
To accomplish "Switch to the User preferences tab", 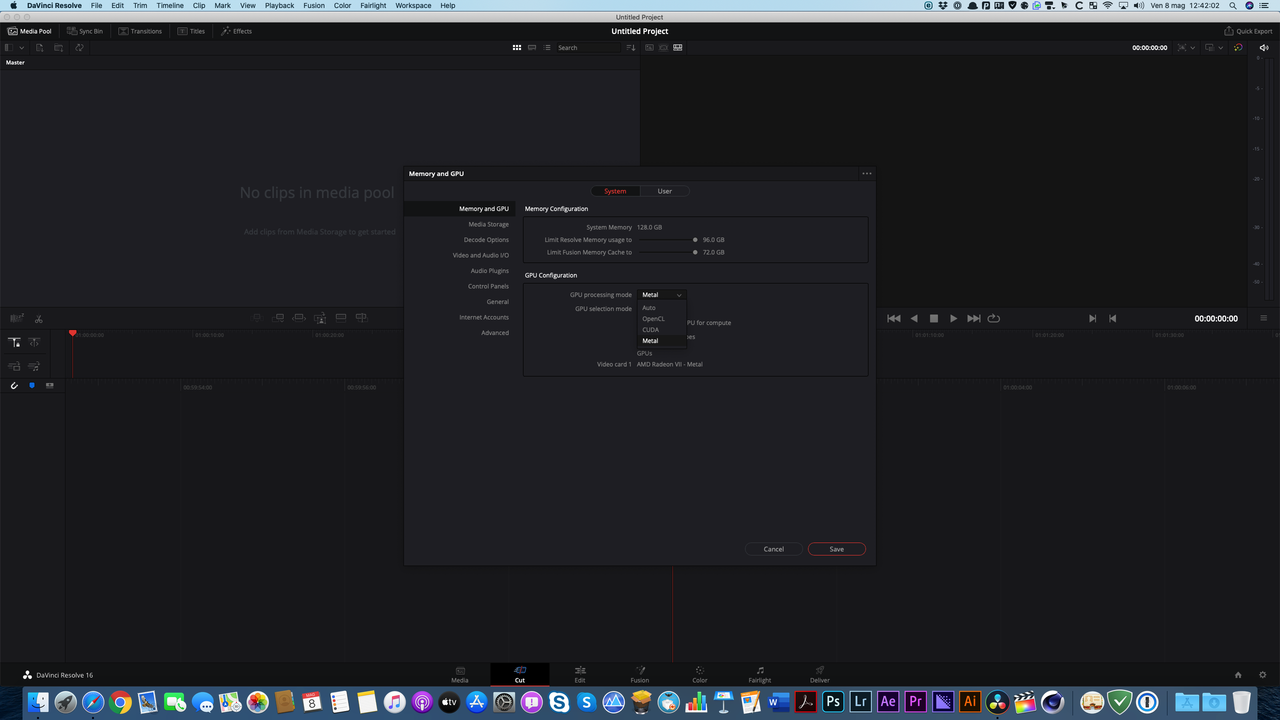I will click(x=664, y=191).
